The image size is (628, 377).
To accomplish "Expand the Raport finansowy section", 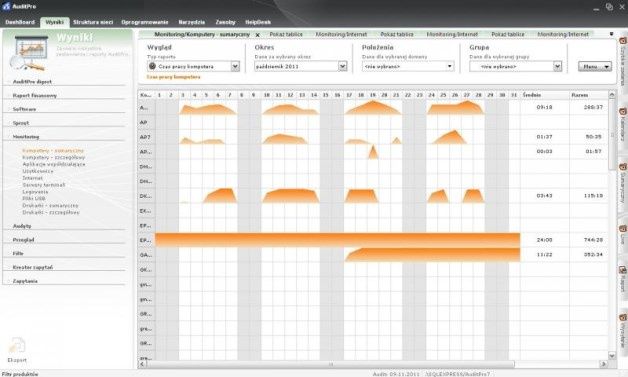I will pos(35,96).
